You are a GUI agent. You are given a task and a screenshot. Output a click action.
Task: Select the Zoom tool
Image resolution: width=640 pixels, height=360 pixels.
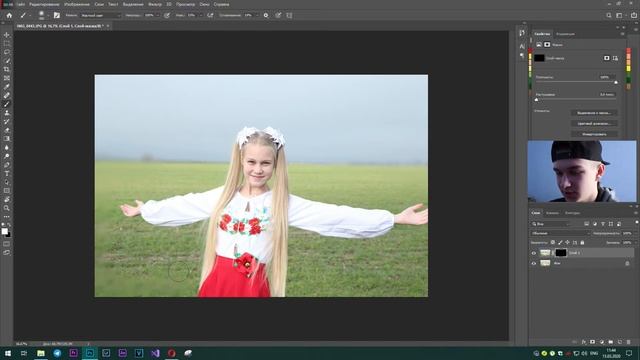tap(7, 208)
